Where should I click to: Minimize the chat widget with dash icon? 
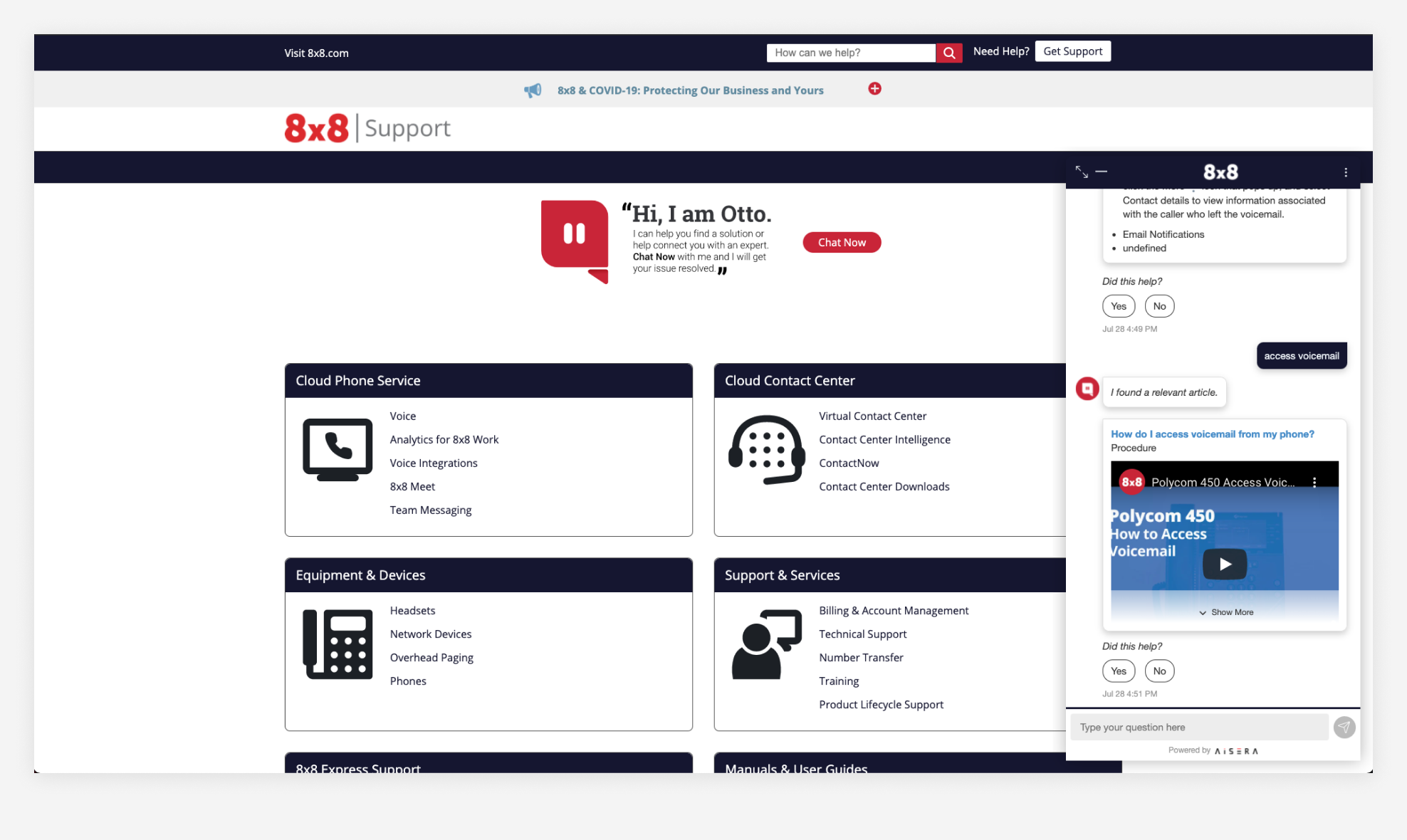[x=1102, y=172]
